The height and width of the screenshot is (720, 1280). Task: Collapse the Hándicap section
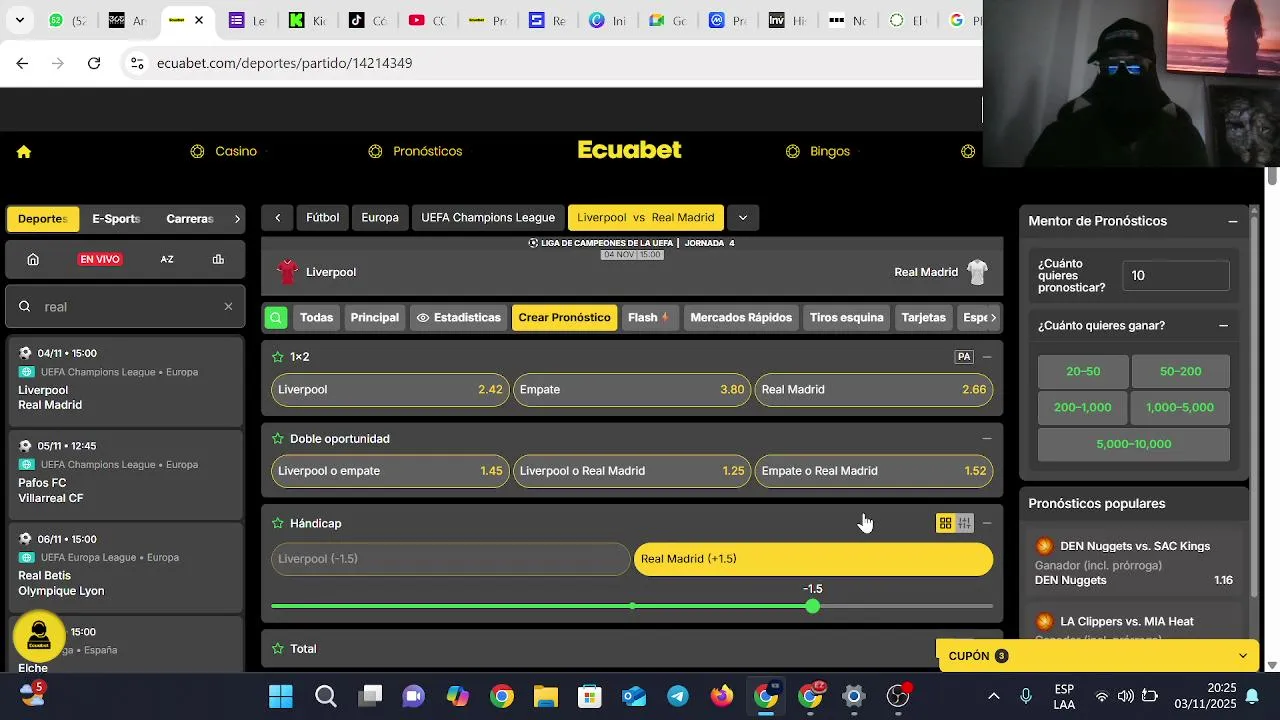click(987, 523)
